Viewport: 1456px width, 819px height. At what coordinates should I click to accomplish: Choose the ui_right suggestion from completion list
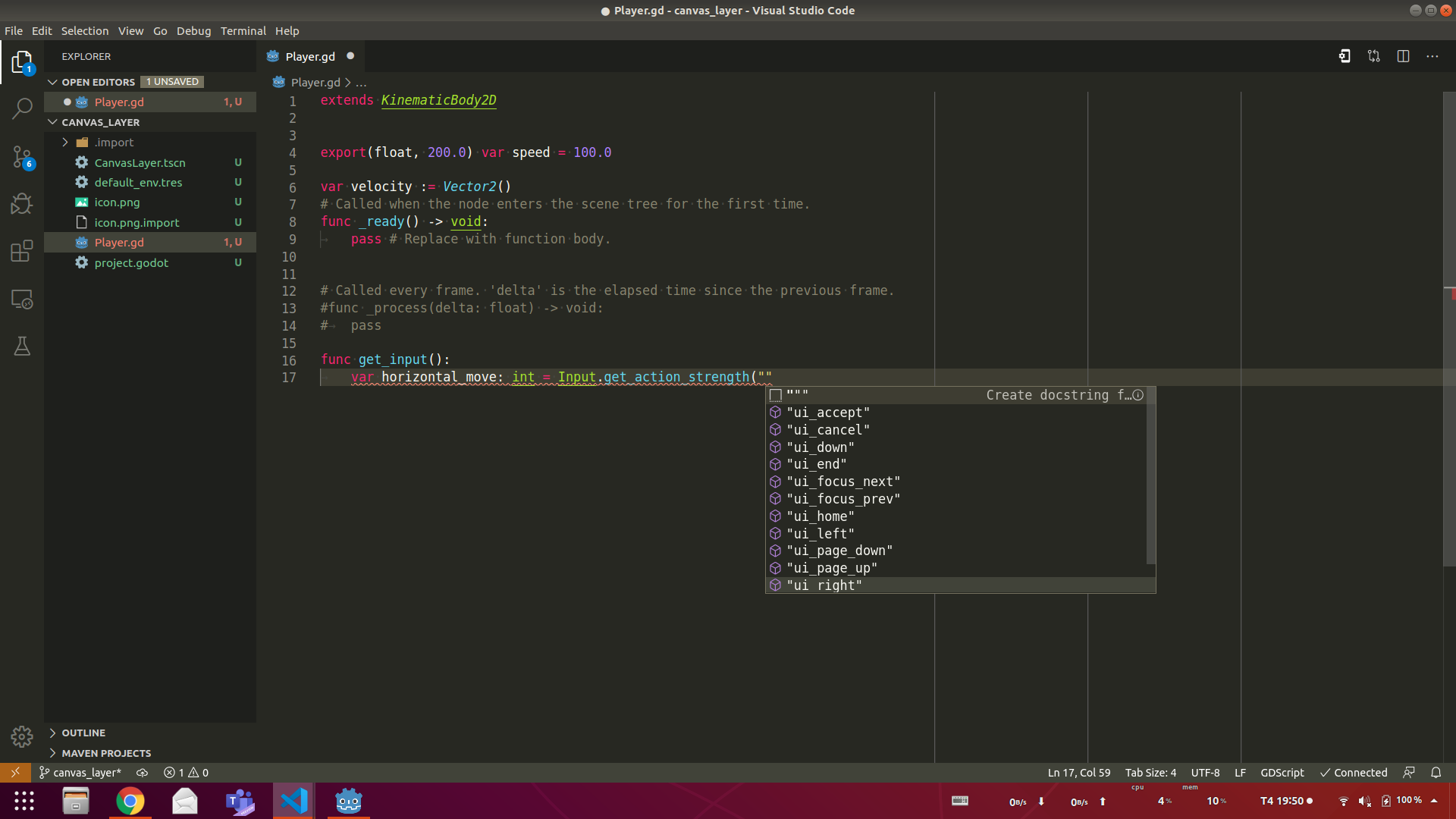[824, 585]
